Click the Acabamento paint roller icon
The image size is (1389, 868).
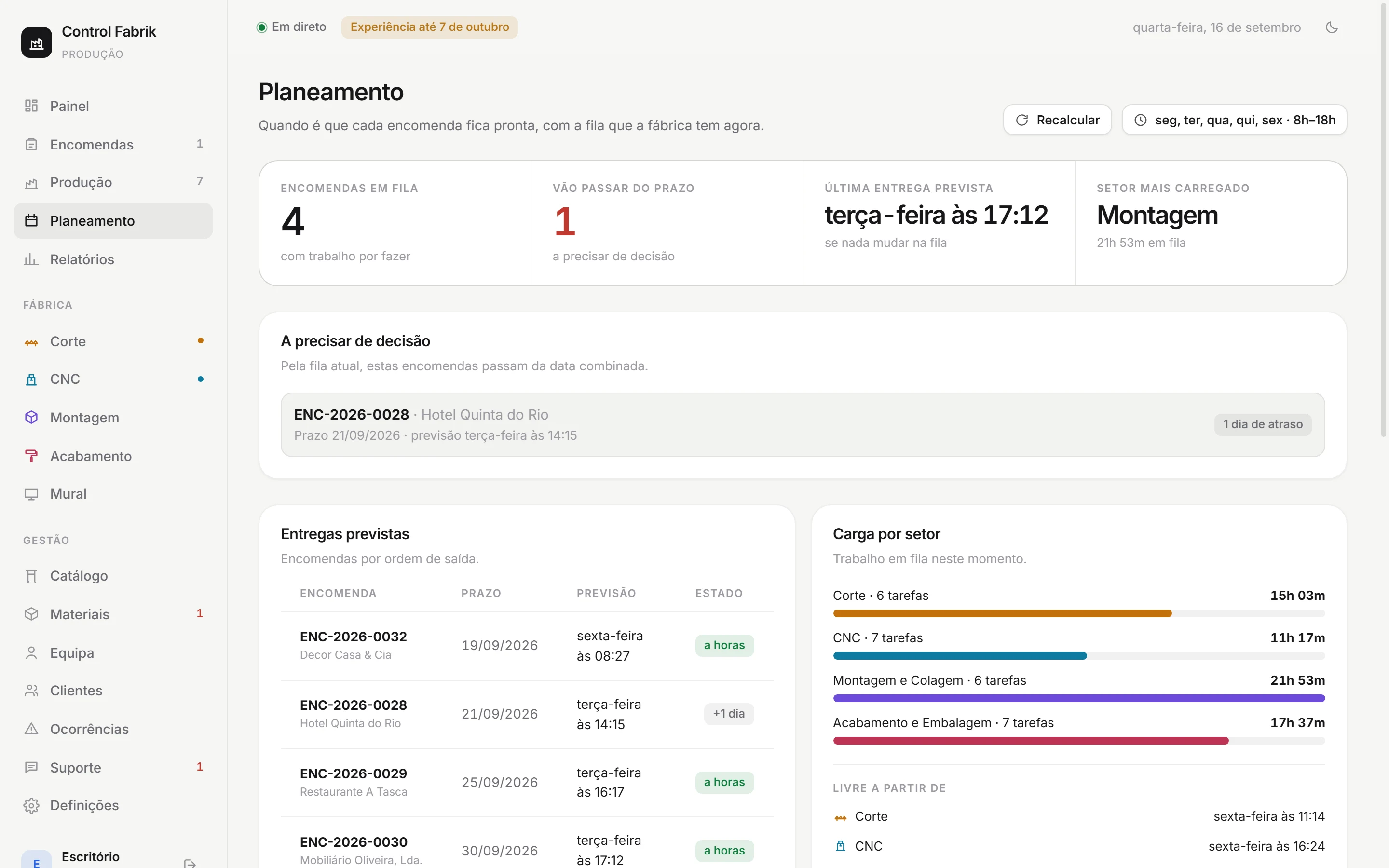(31, 456)
